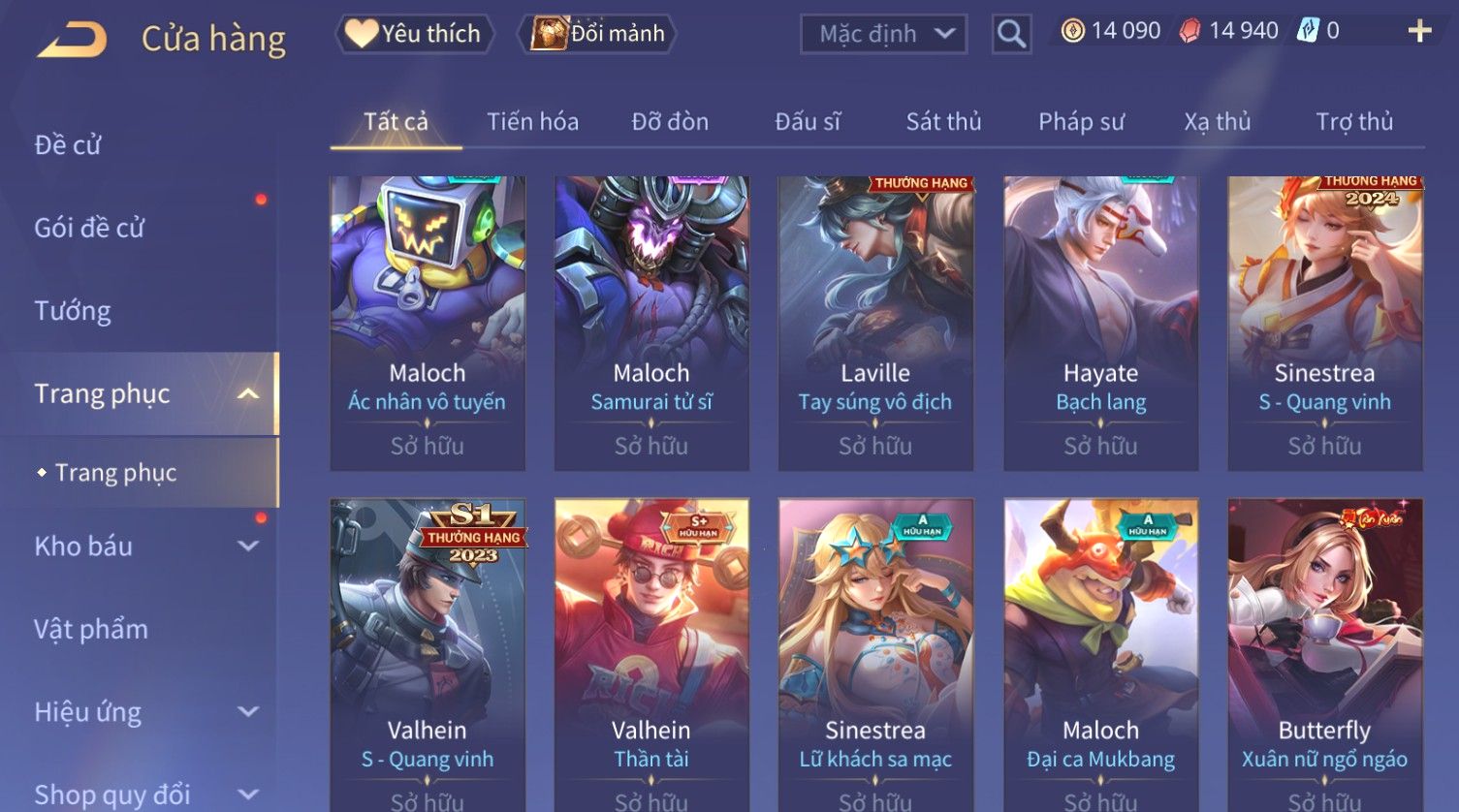This screenshot has height=812, width=1459.
Task: Open the search magnifier icon
Action: pyautogui.click(x=1011, y=34)
